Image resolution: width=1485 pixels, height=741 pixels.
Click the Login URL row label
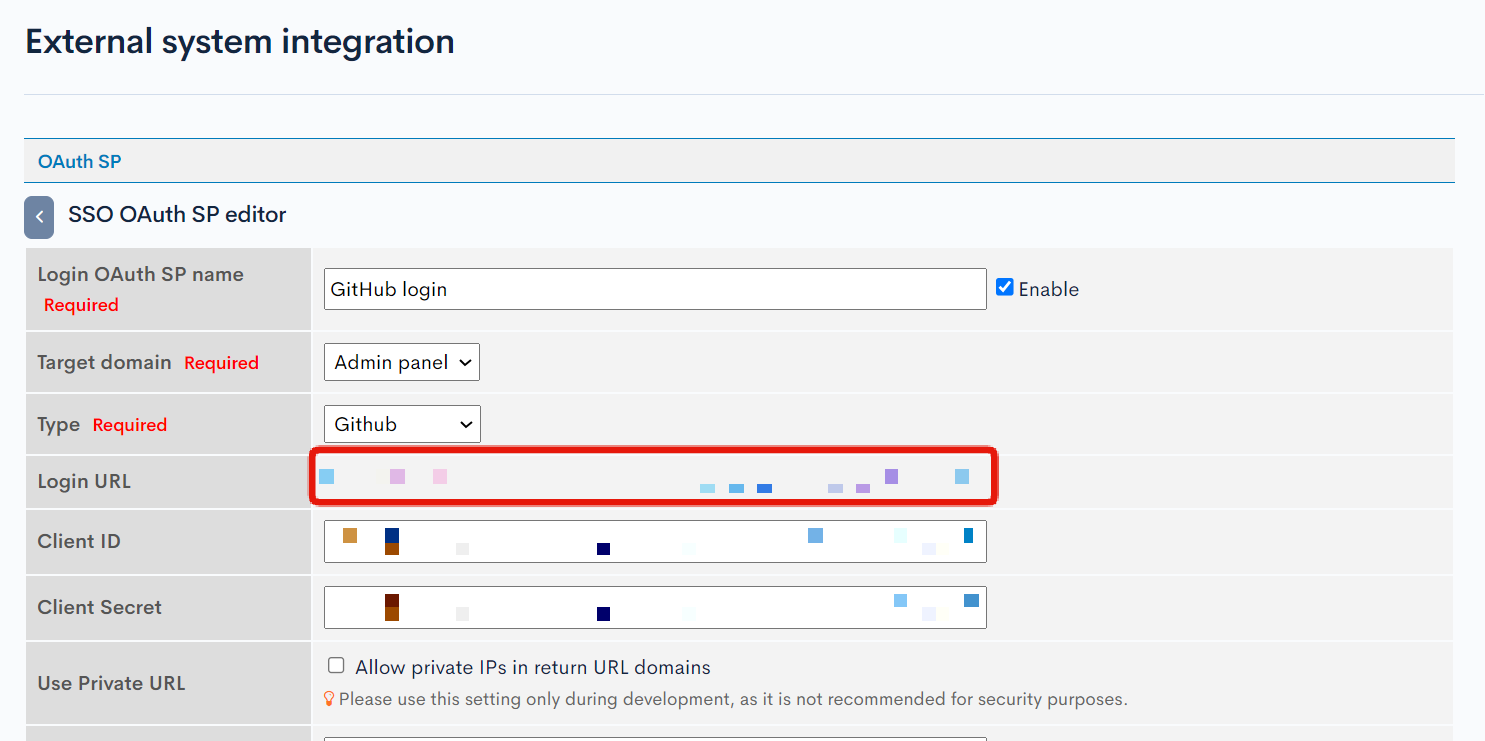click(x=84, y=481)
